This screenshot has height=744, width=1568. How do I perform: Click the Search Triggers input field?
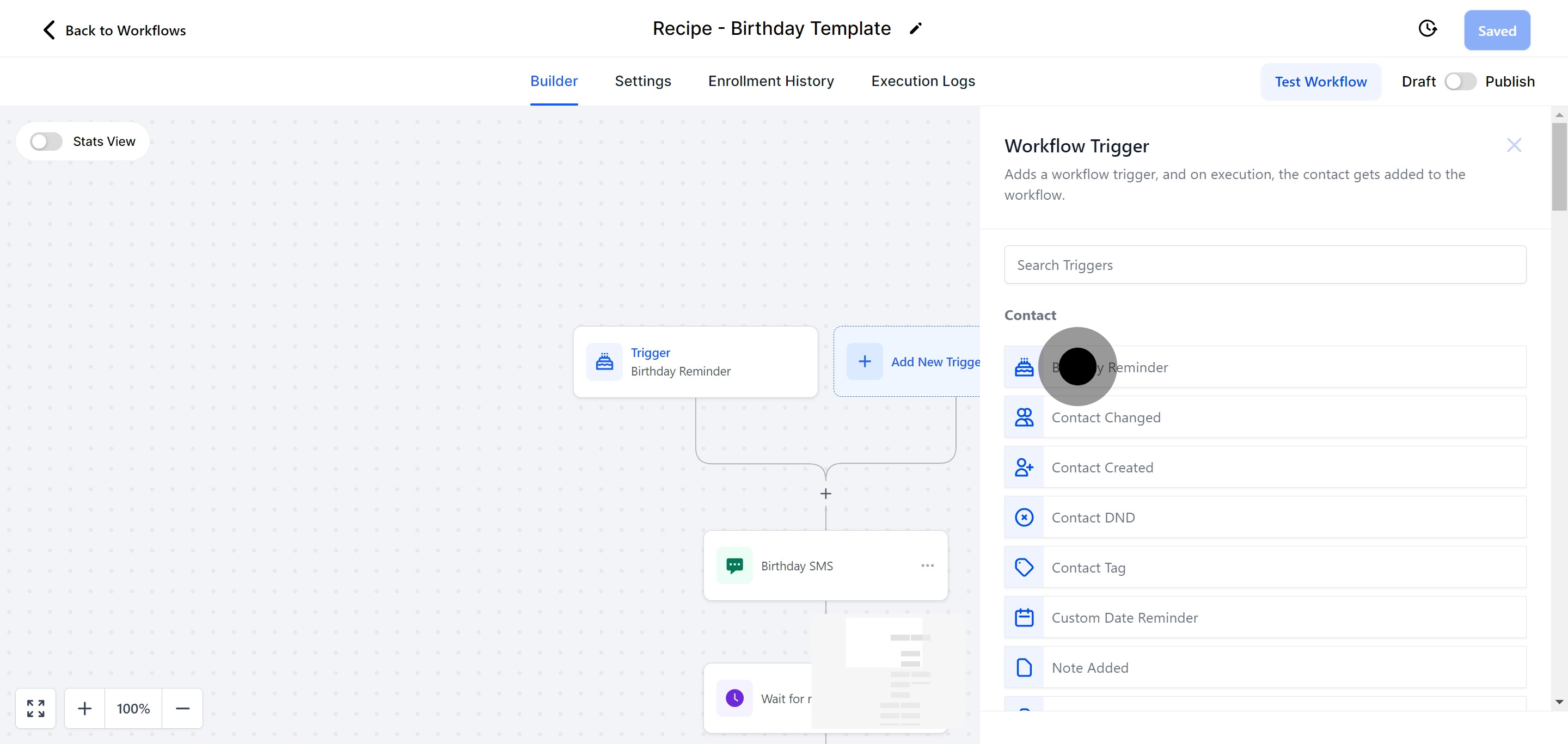(1265, 265)
